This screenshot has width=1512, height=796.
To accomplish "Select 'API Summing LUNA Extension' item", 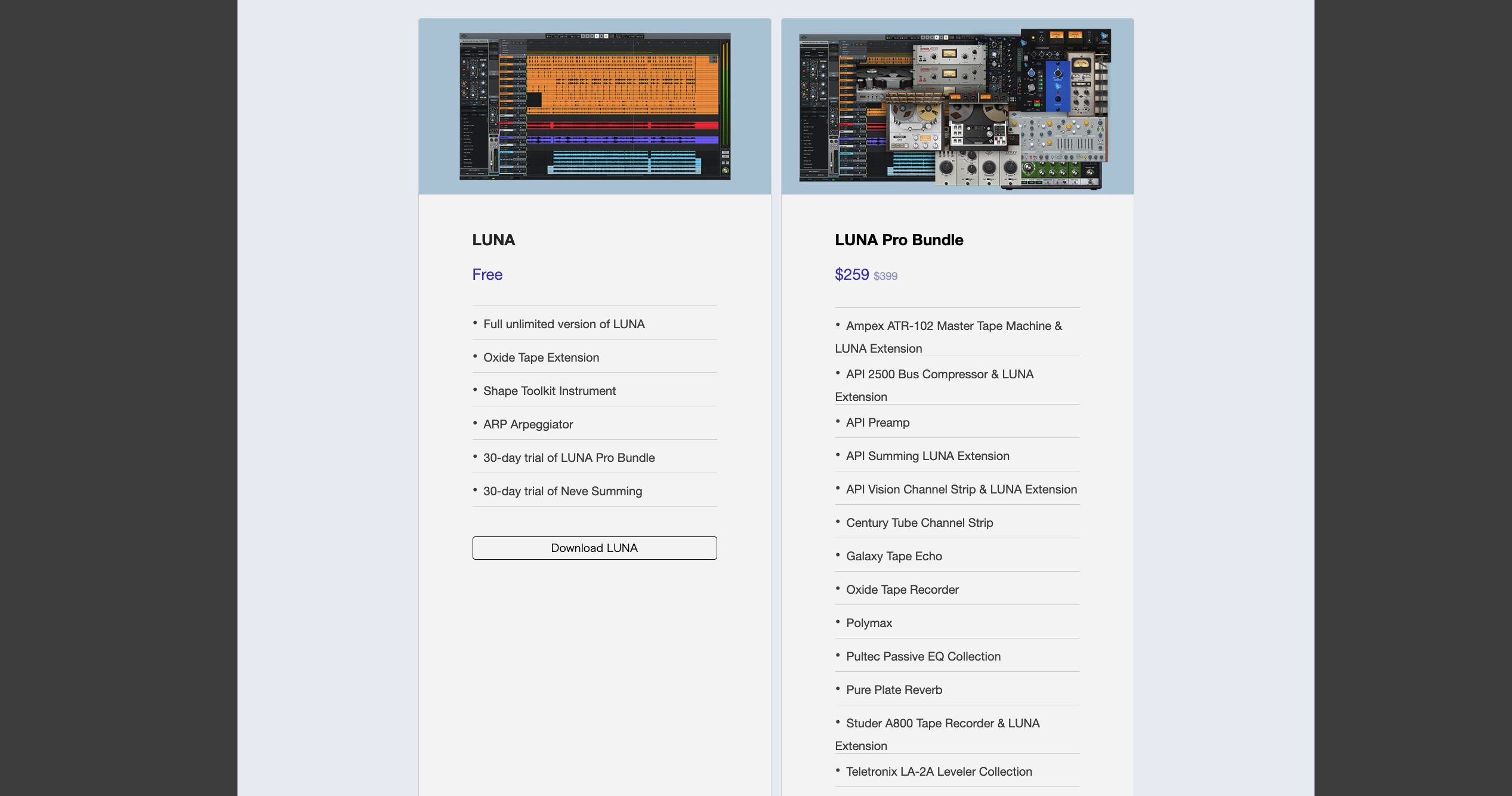I will (x=957, y=456).
